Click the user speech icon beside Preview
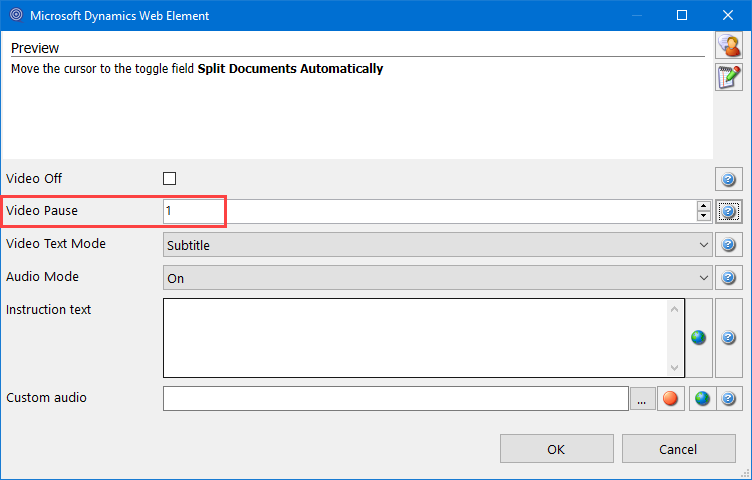This screenshot has width=752, height=480. pos(729,46)
